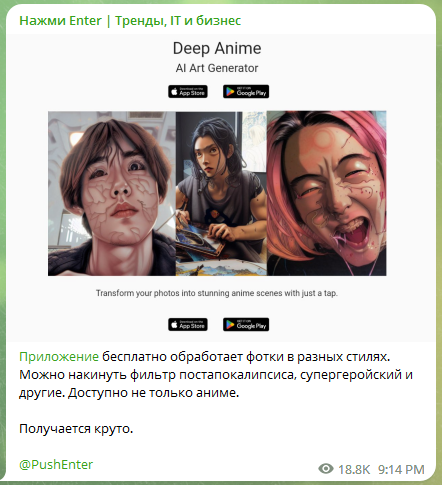Open the brown-haired anime portrait image
Image resolution: width=442 pixels, height=485 pixels.
coord(112,193)
